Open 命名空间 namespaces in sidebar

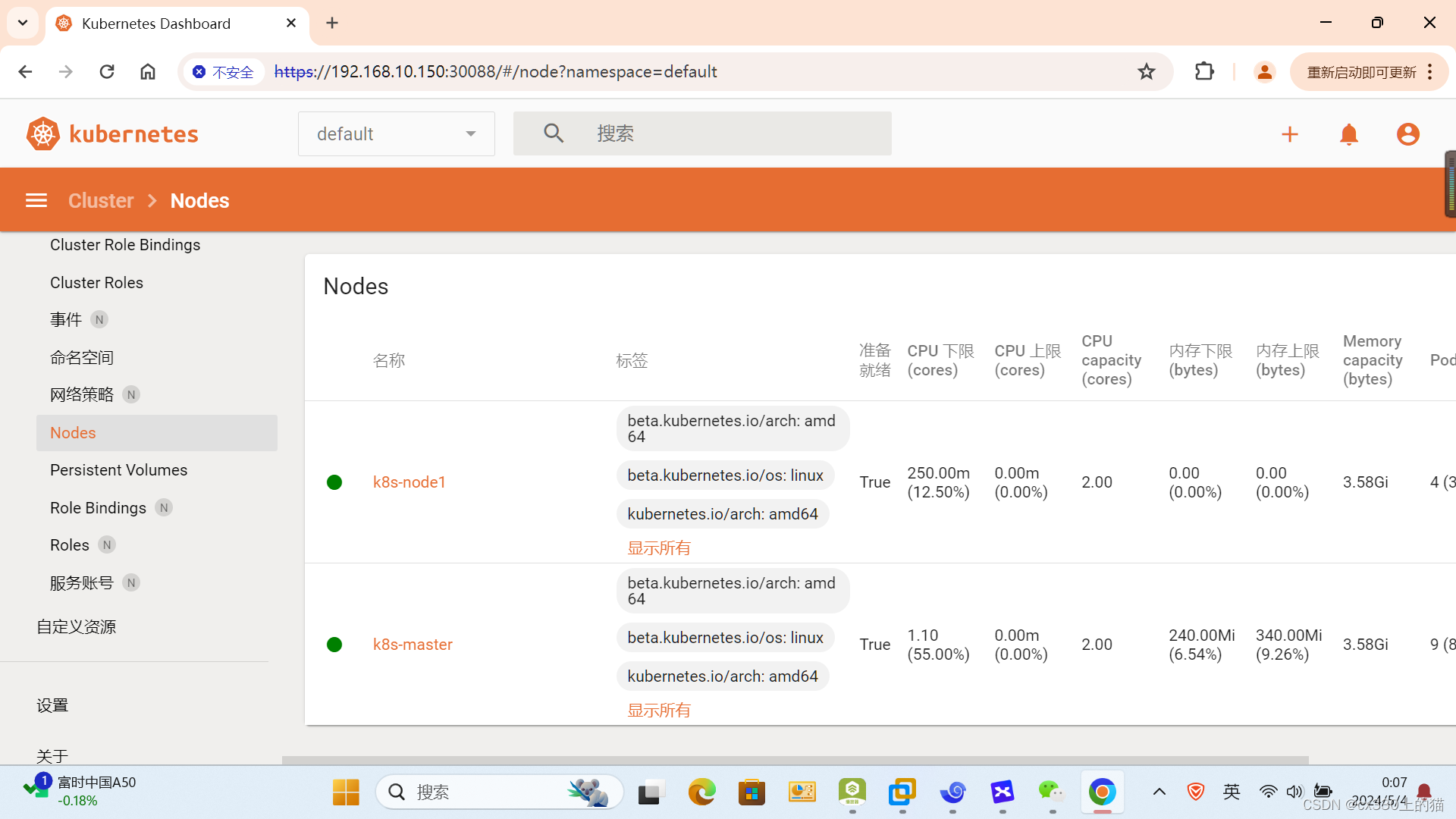(82, 358)
